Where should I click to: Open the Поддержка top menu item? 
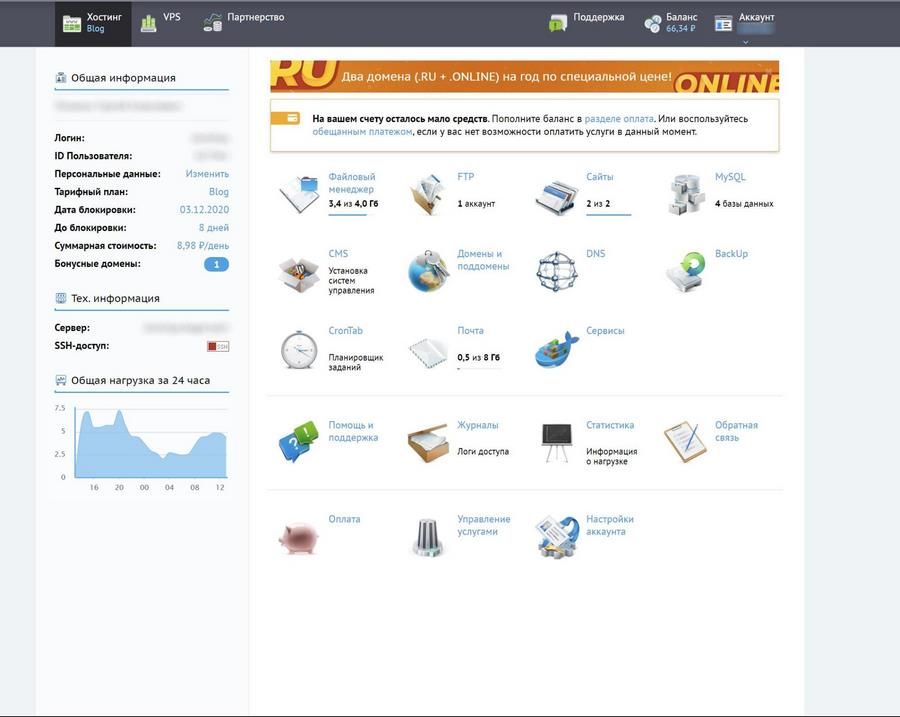[x=587, y=23]
